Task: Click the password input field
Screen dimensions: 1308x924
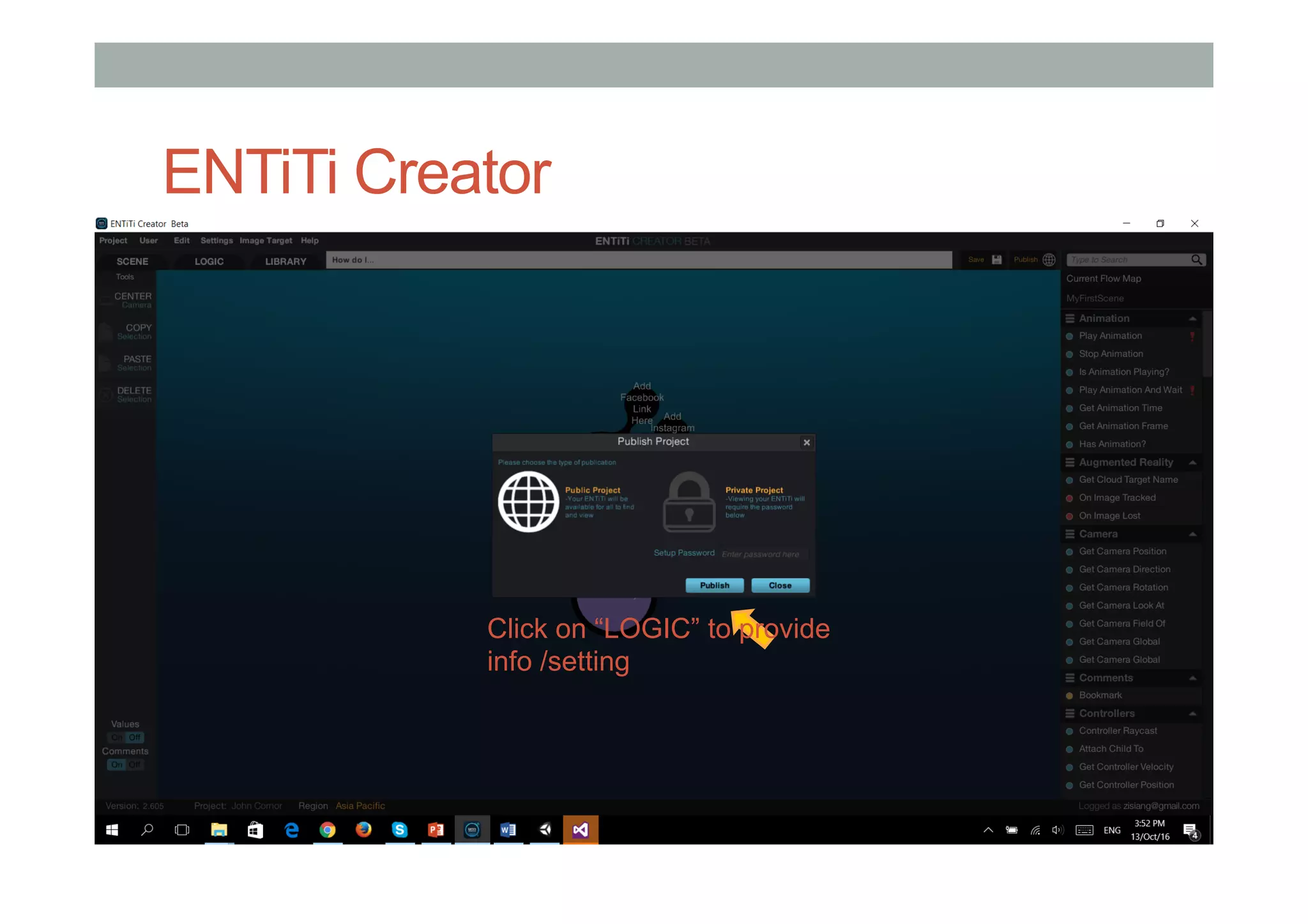Action: tap(764, 554)
